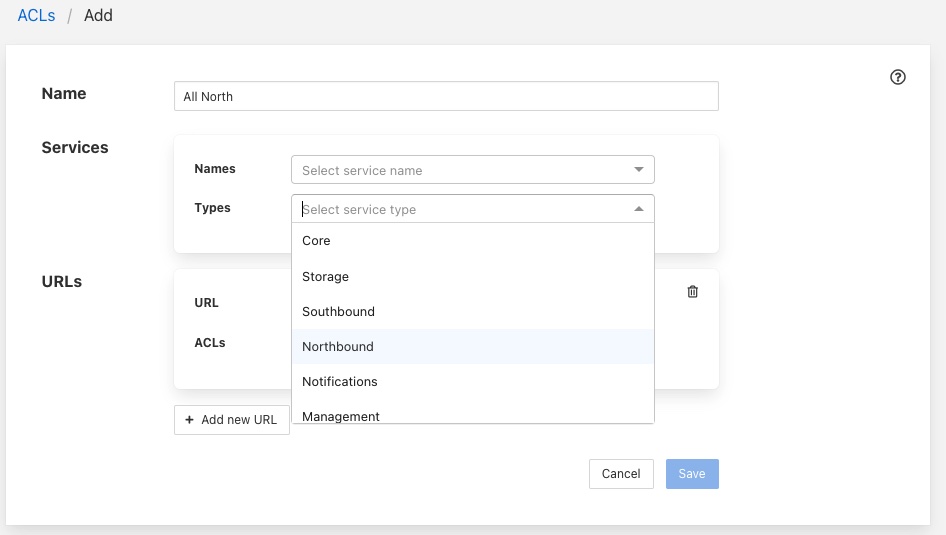The image size is (946, 535).
Task: Click the Add breadcrumb item
Action: tap(98, 16)
